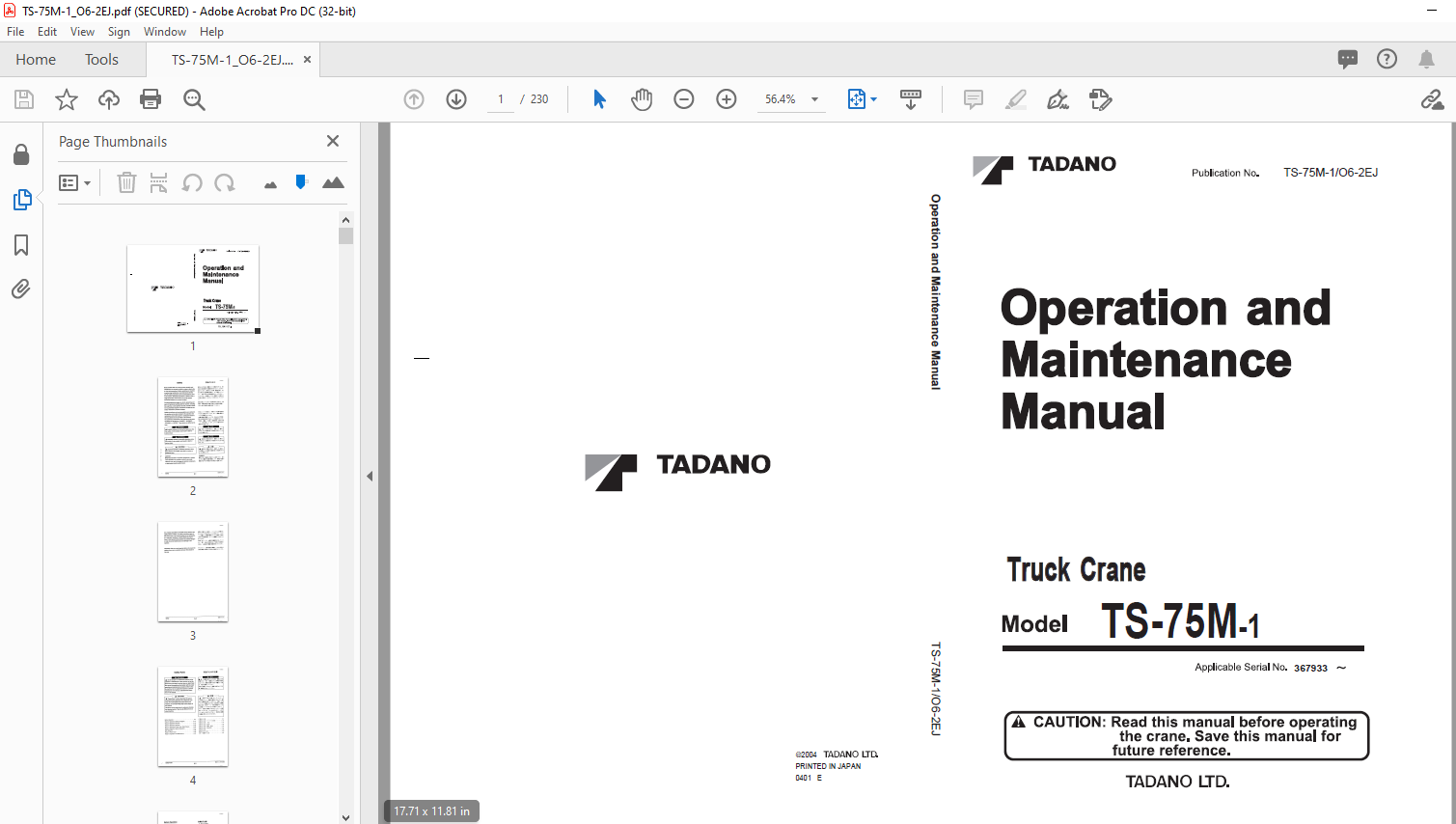
Task: Switch to the Home tab
Action: pyautogui.click(x=36, y=60)
